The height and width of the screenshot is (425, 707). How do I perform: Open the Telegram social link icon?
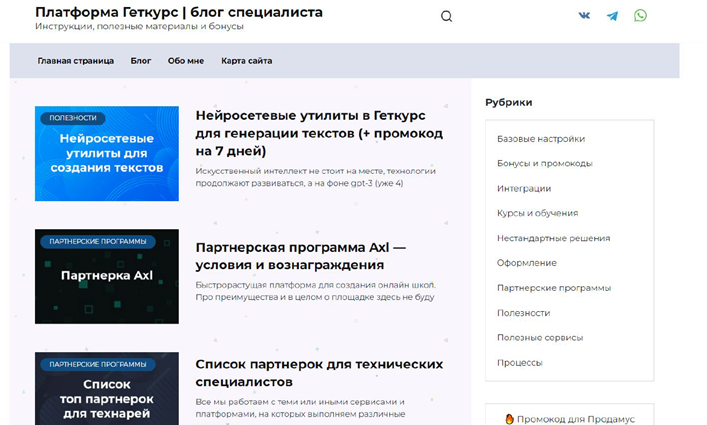pos(612,16)
